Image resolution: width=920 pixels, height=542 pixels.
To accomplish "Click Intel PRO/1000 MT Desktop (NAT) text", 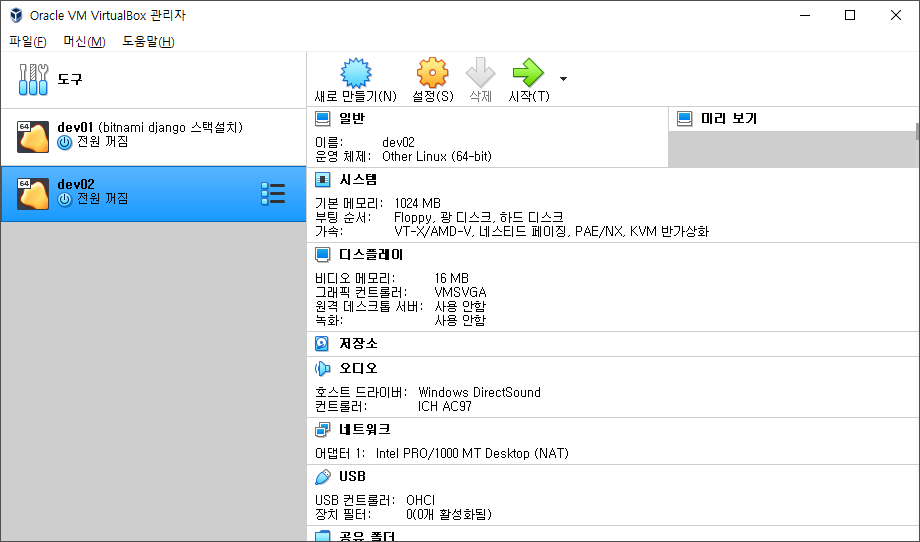I will [x=472, y=453].
